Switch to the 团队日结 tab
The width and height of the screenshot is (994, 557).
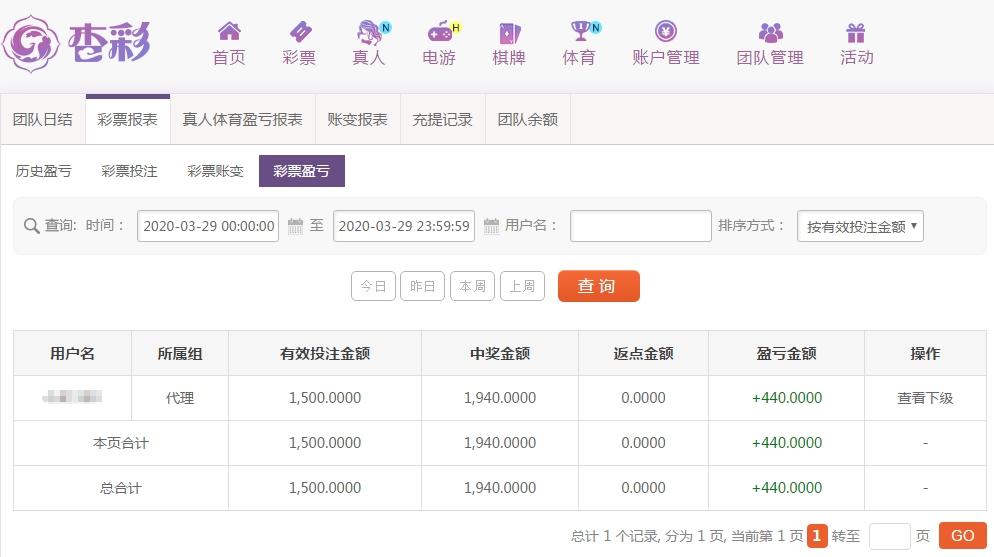click(x=43, y=119)
